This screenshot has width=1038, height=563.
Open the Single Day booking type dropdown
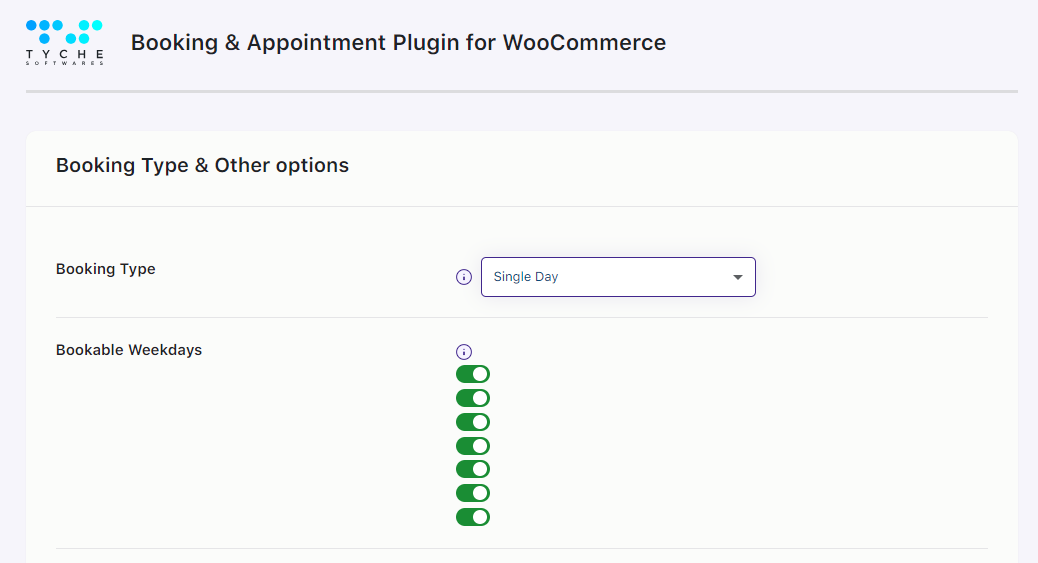617,277
